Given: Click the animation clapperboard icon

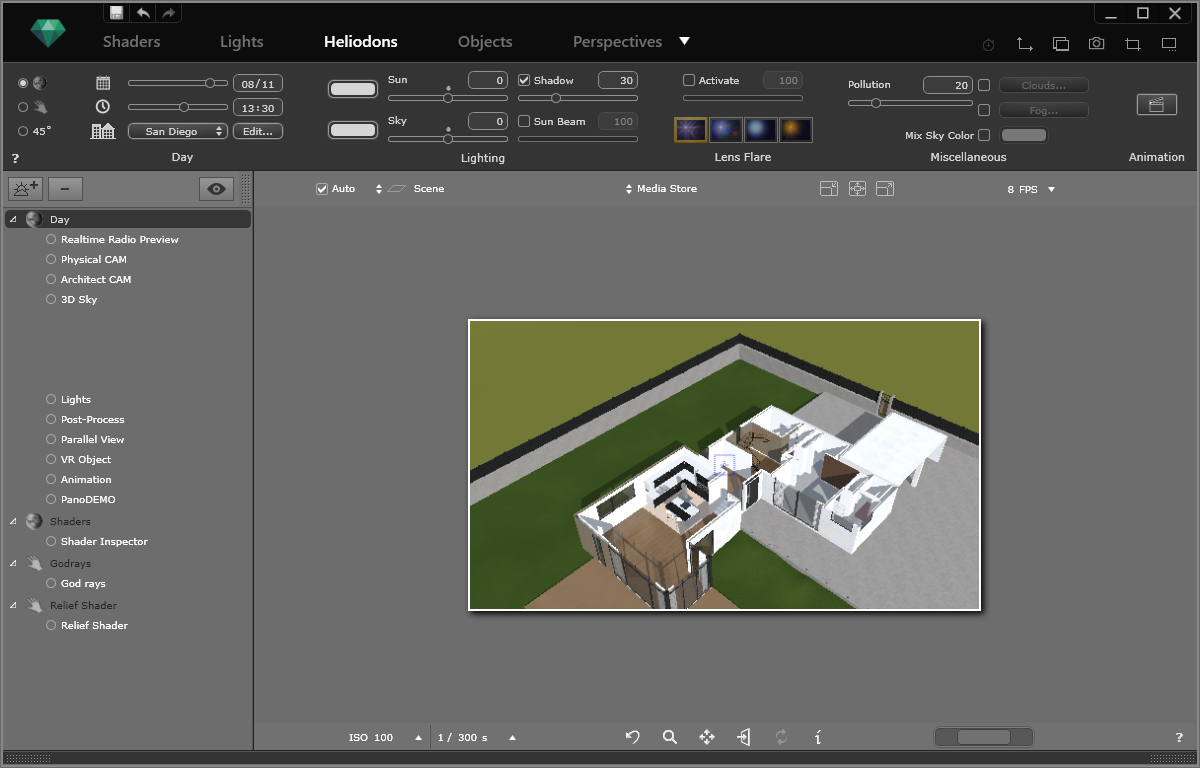Looking at the screenshot, I should (1156, 104).
